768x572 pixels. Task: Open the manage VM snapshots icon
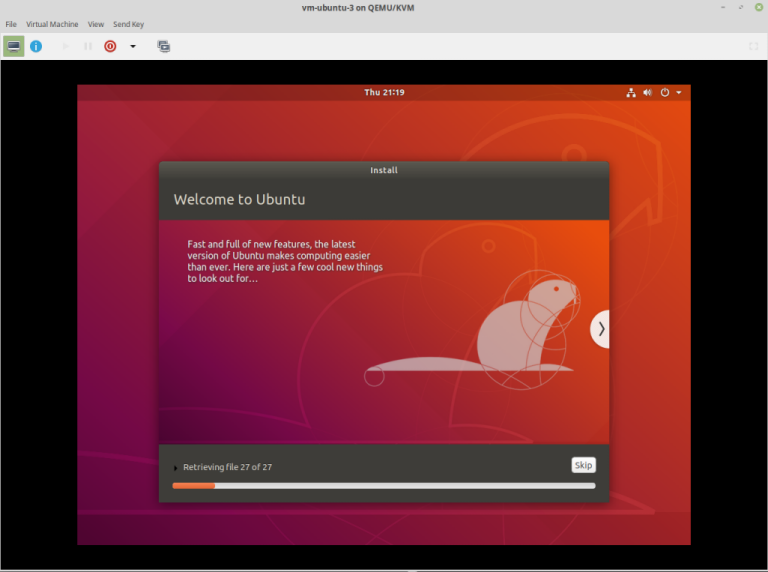coord(164,46)
